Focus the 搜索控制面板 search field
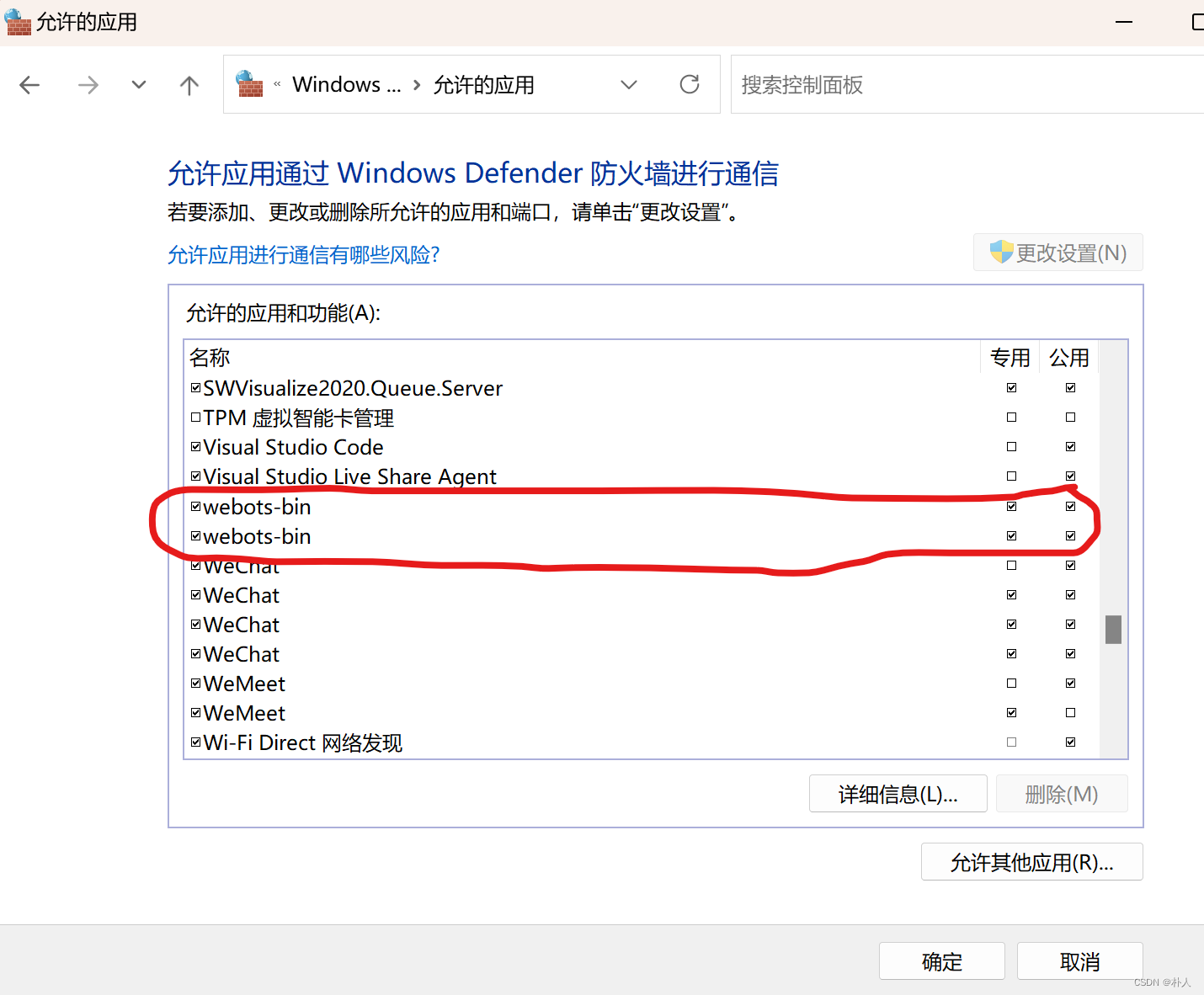Viewport: 1204px width, 995px height. pyautogui.click(x=968, y=84)
